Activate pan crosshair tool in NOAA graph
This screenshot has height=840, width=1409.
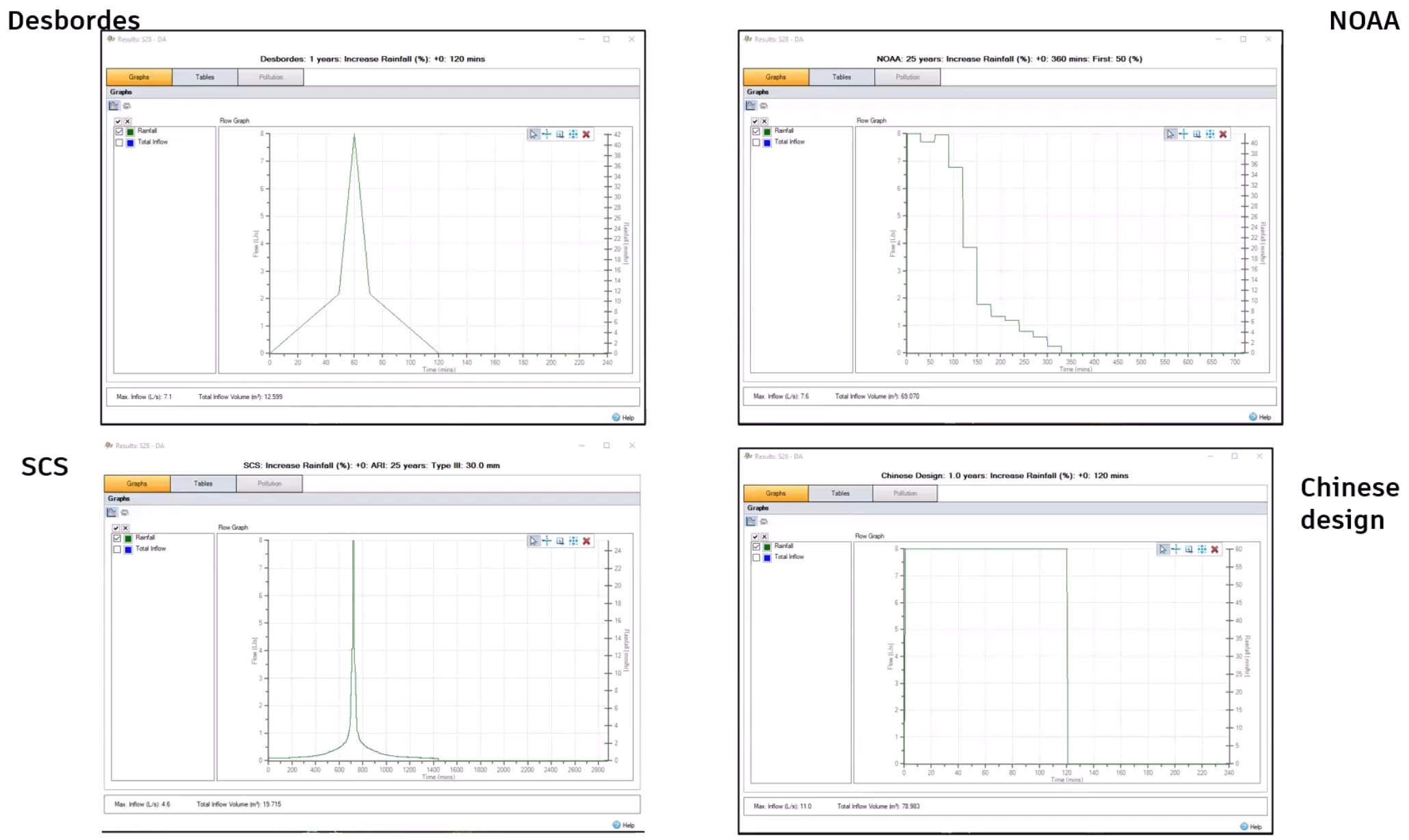(x=1183, y=134)
